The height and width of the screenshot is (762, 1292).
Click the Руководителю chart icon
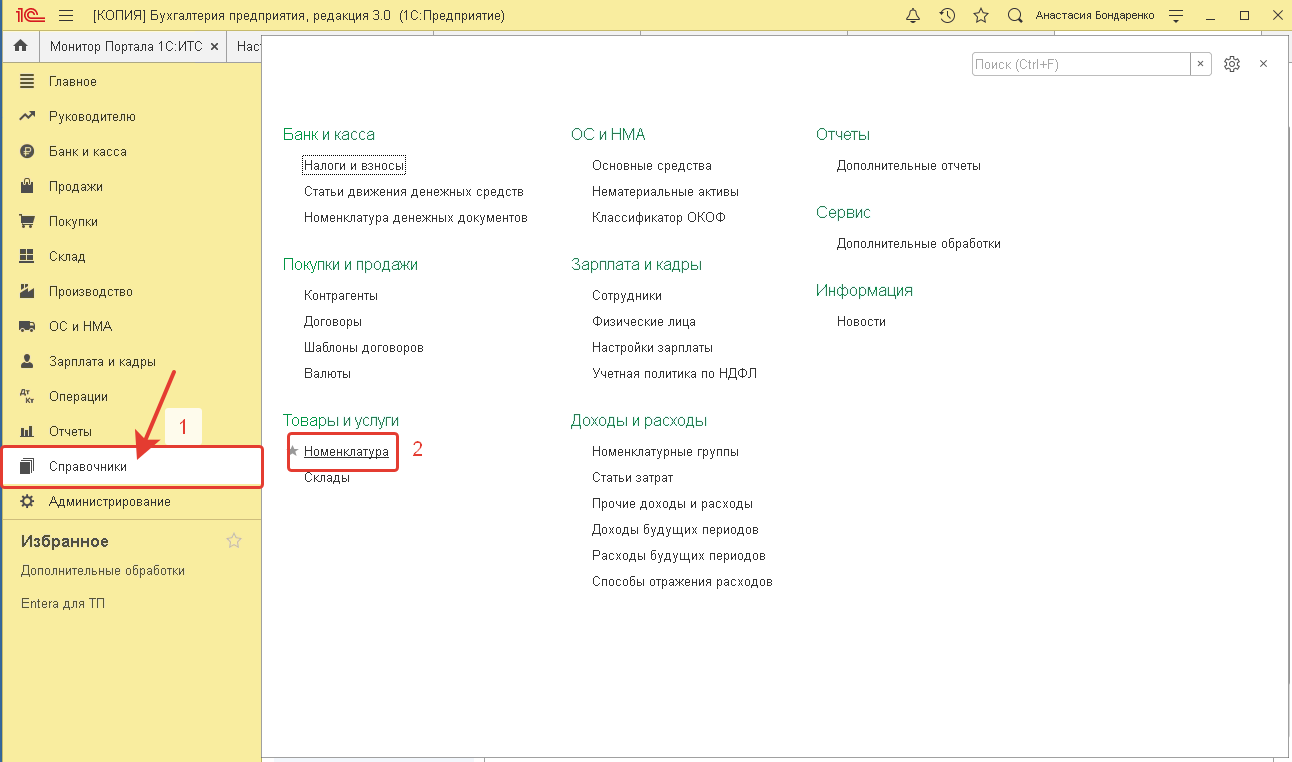(x=28, y=116)
